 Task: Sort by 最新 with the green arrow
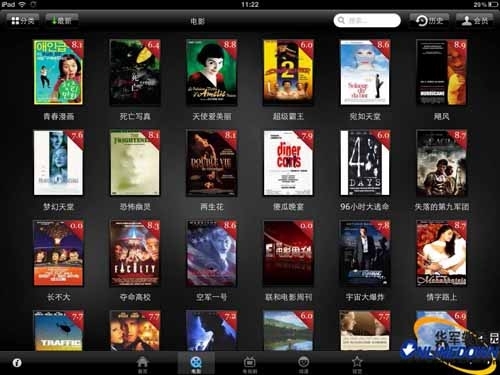[62, 21]
